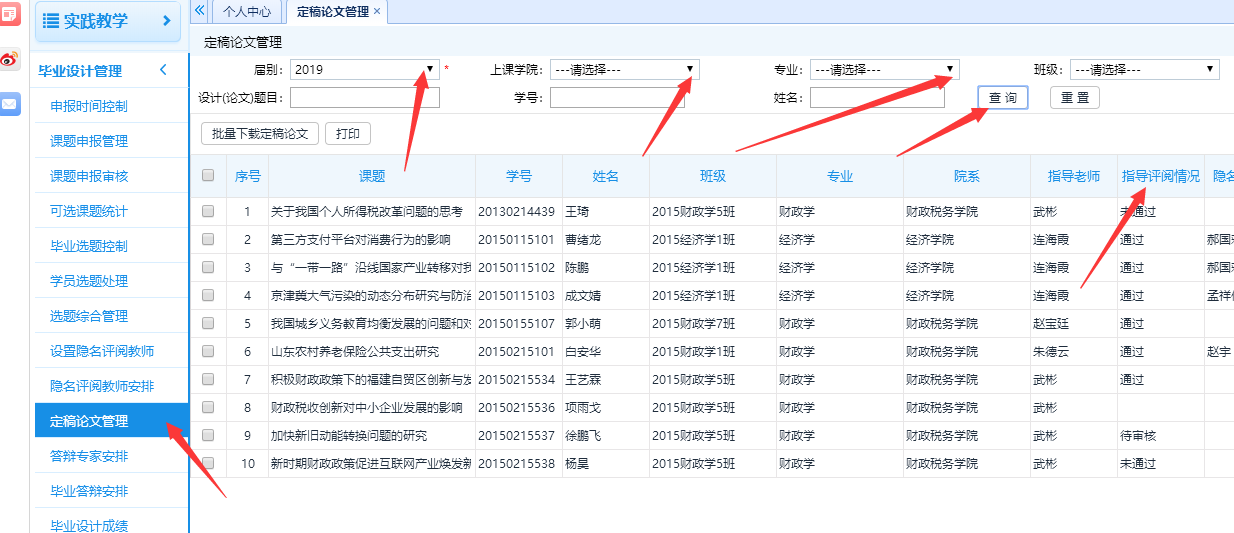Check the box for row 1 王琦
Viewport: 1234px width, 533px height.
[x=208, y=211]
